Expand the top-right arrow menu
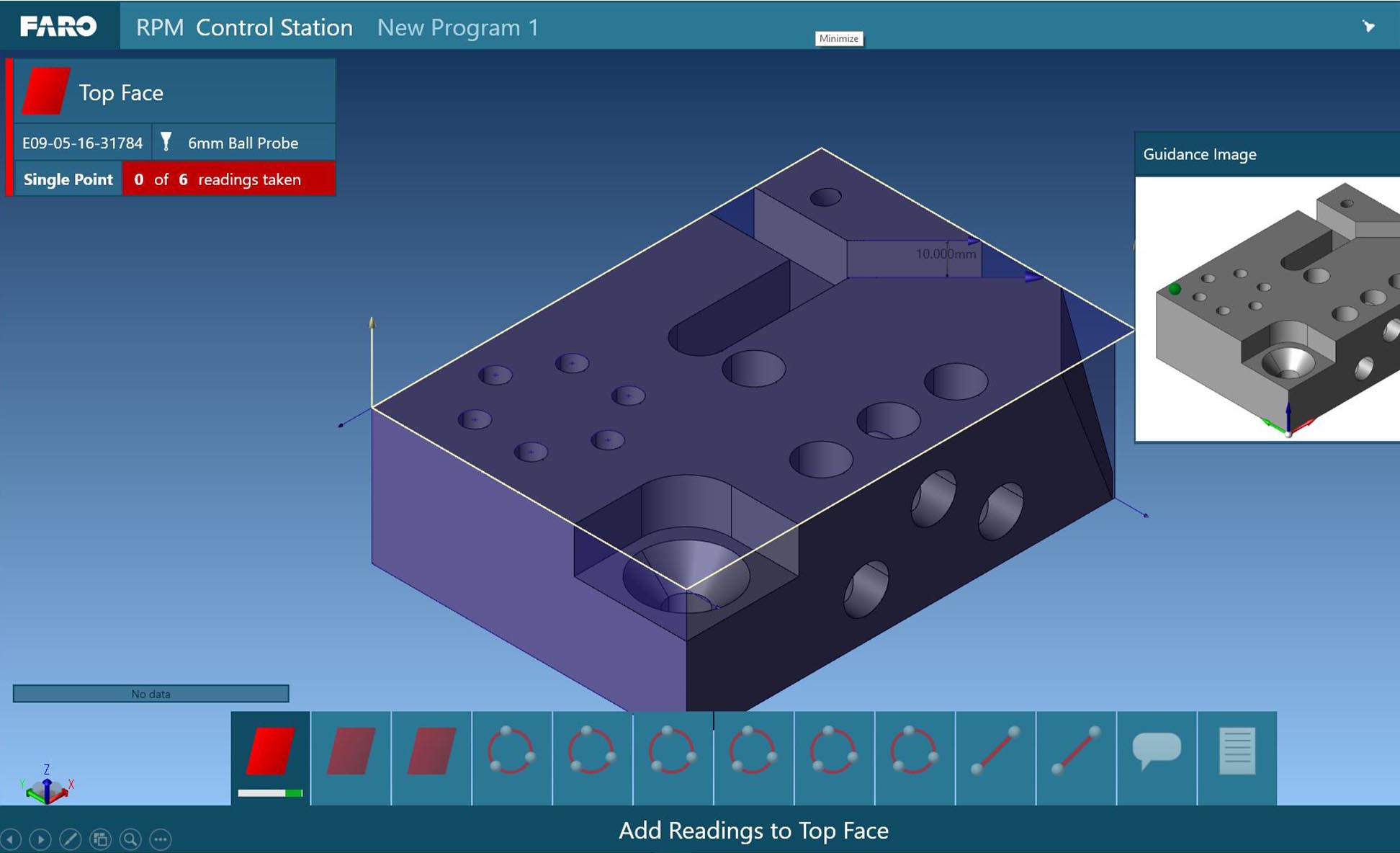The height and width of the screenshot is (853, 1400). [x=1368, y=27]
